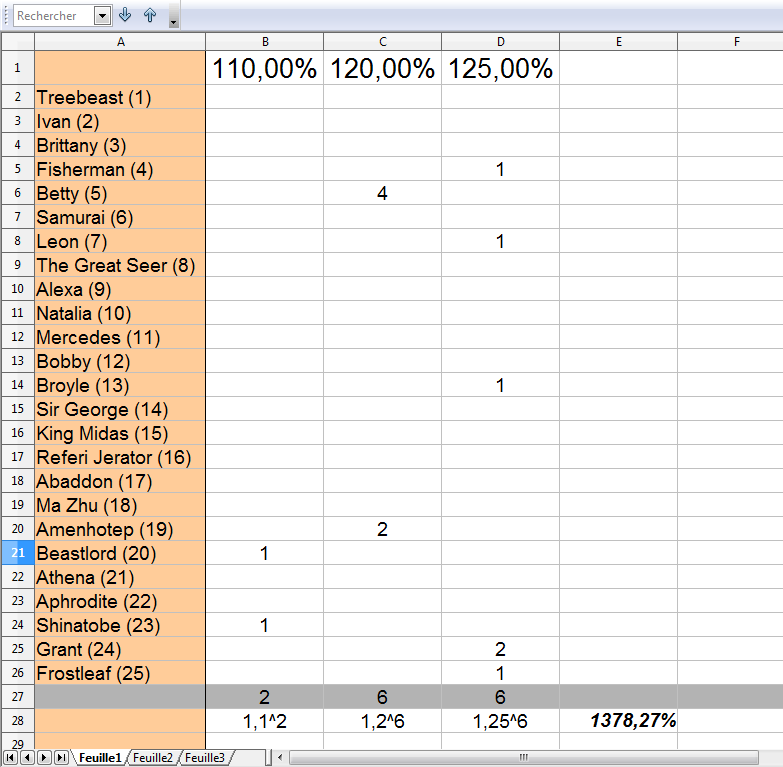Click the select-all corner box

click(x=17, y=41)
